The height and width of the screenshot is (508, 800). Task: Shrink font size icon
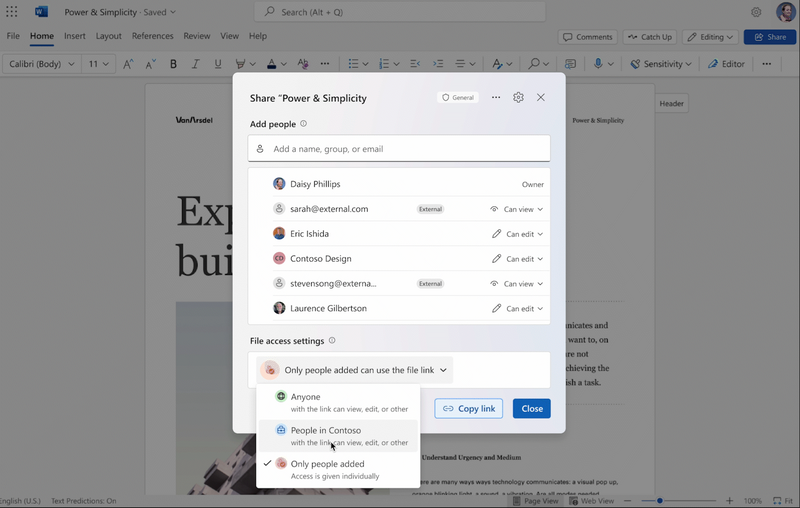click(x=151, y=64)
